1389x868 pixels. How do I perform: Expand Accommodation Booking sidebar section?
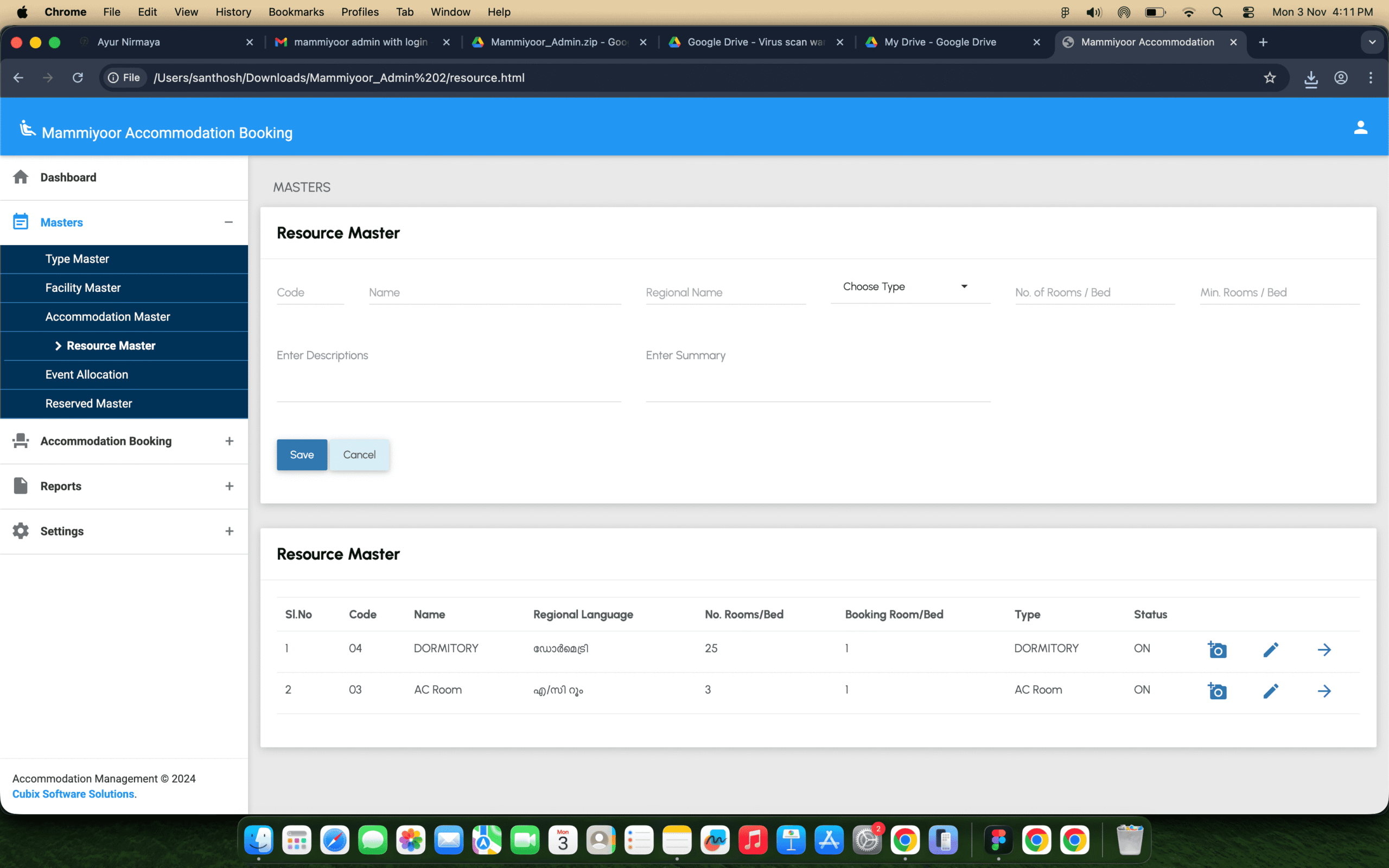click(x=229, y=441)
